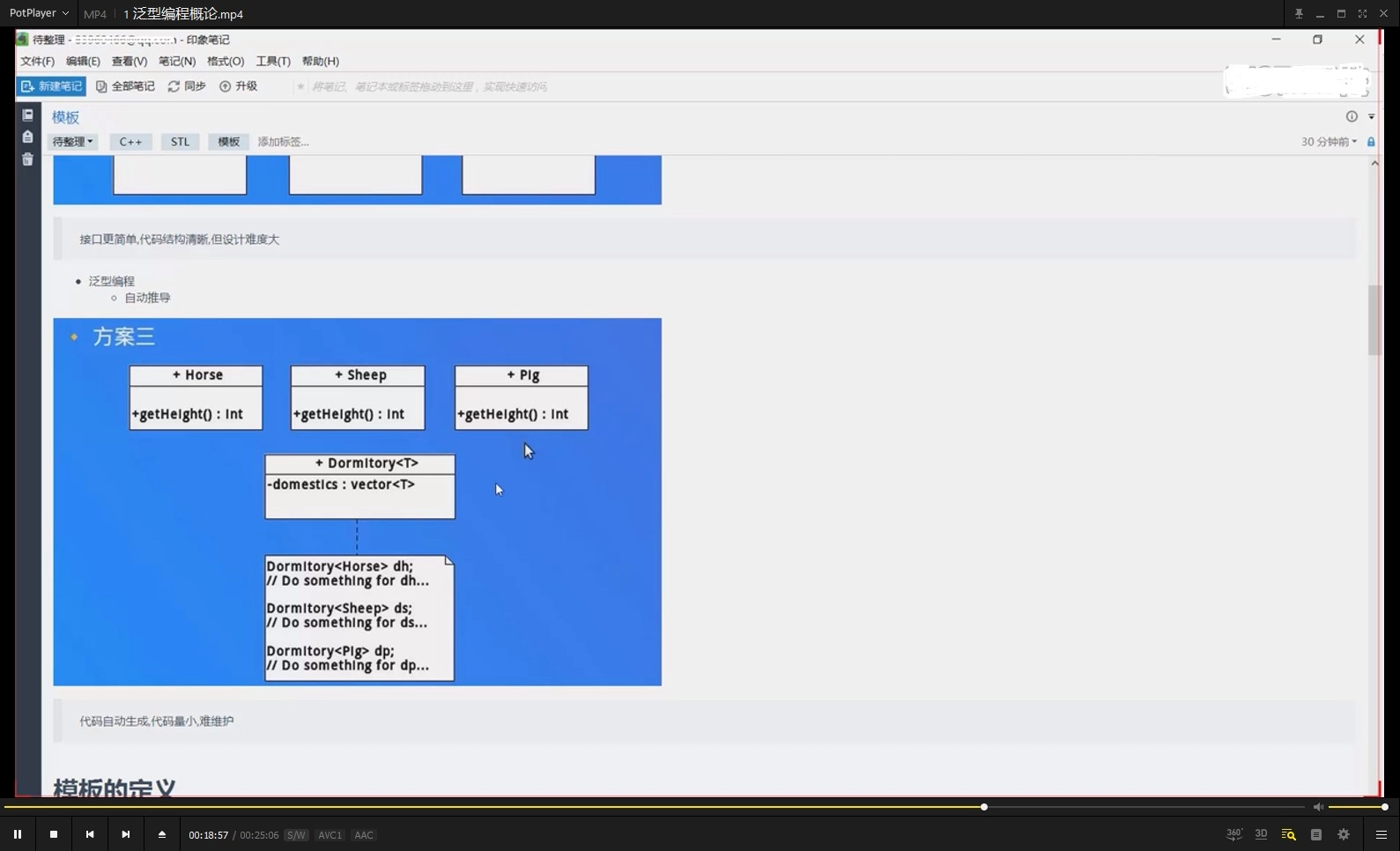This screenshot has width=1400, height=851.
Task: Toggle 3D video mode
Action: point(1261,834)
